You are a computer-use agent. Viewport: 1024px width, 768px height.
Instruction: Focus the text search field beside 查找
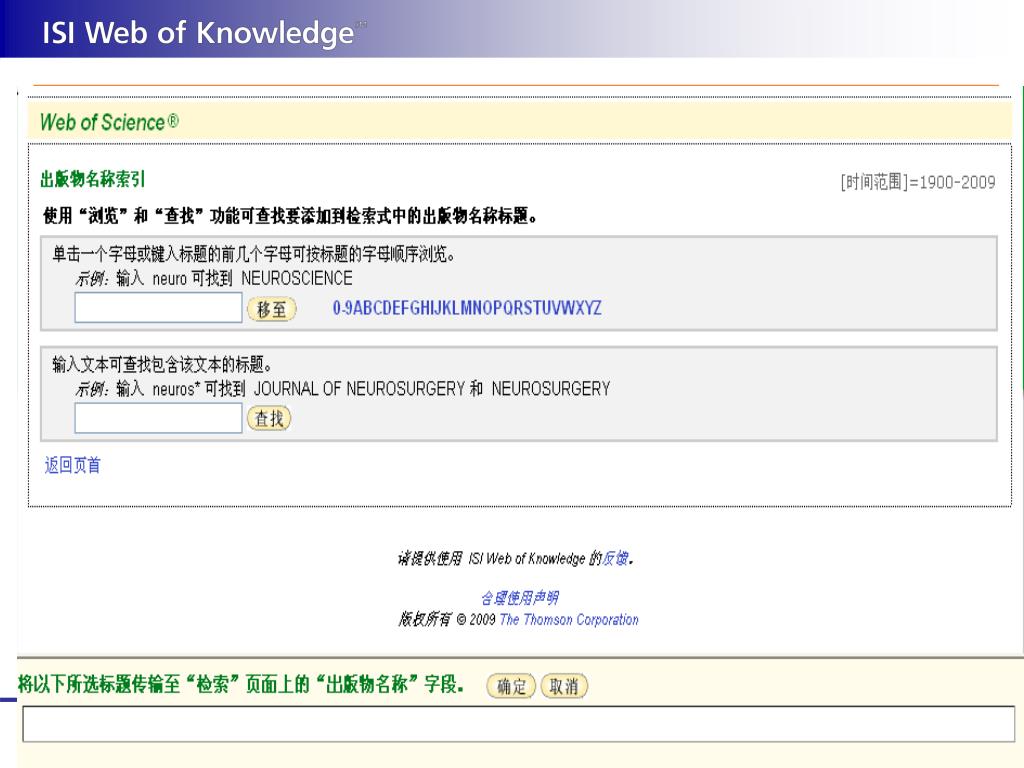click(158, 418)
